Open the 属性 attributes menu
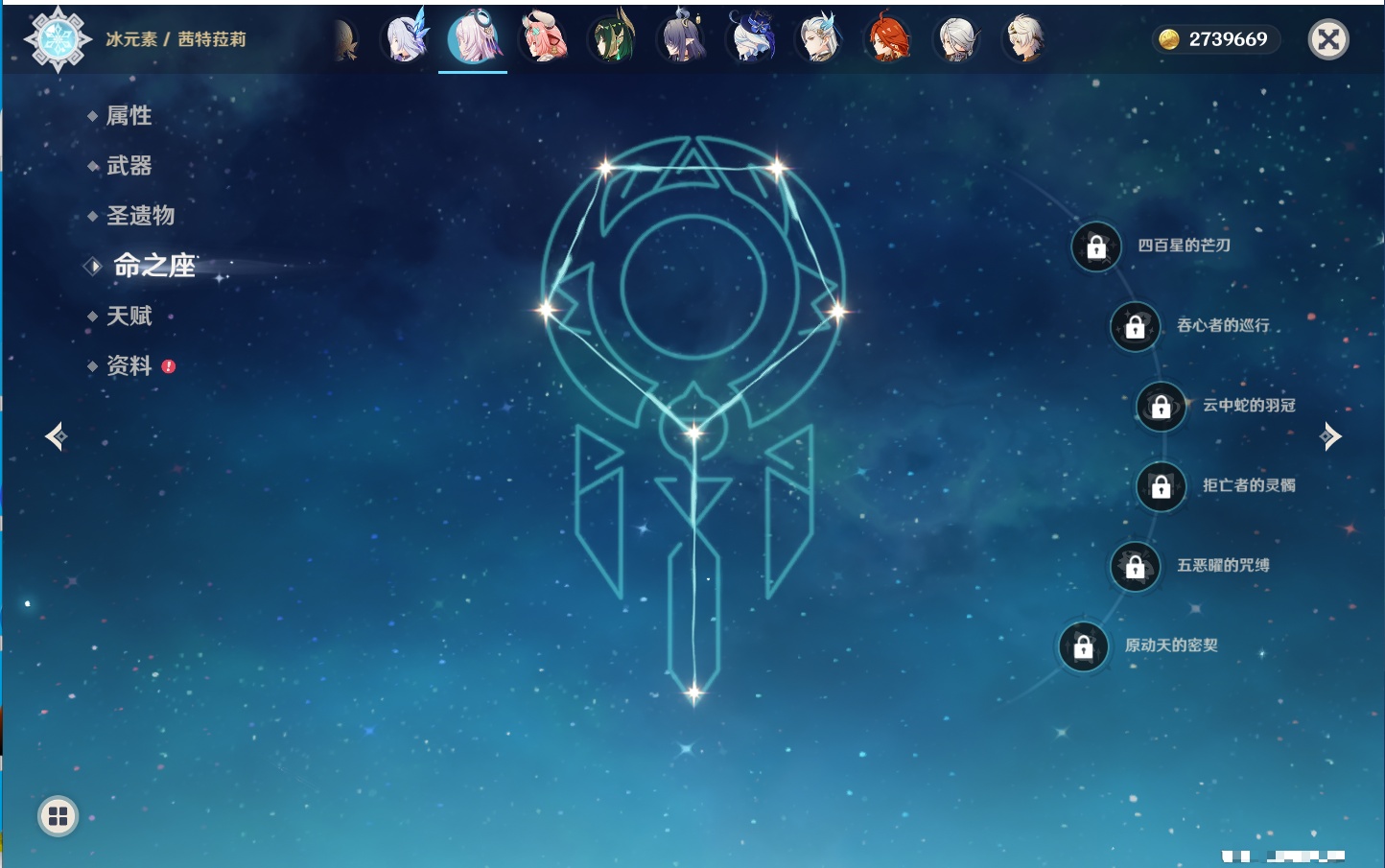The height and width of the screenshot is (868, 1385). coord(129,116)
